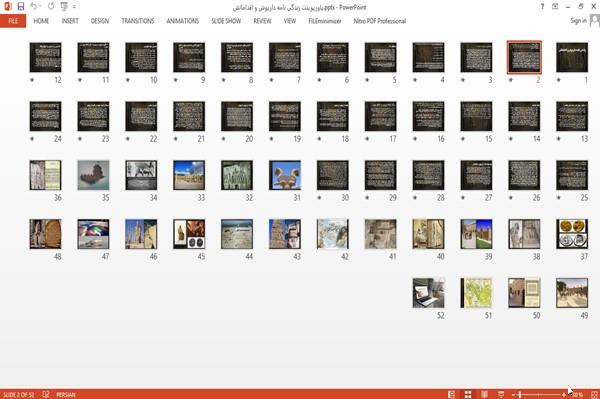Screen dimensions: 600x399
Task: Select slide 24 thumbnail
Action: click(46, 116)
